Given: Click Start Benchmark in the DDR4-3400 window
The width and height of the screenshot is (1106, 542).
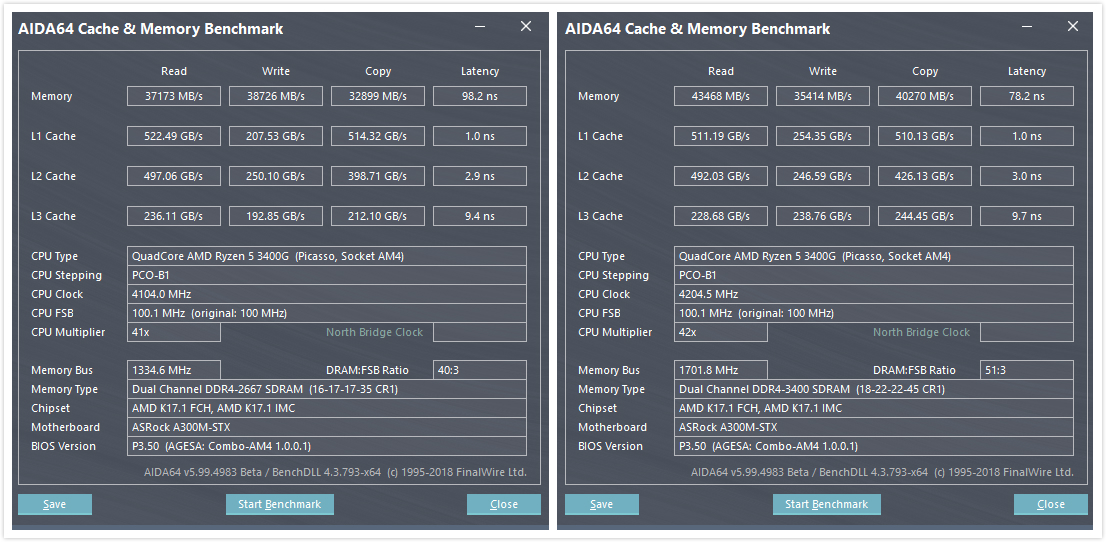Looking at the screenshot, I should tap(826, 504).
